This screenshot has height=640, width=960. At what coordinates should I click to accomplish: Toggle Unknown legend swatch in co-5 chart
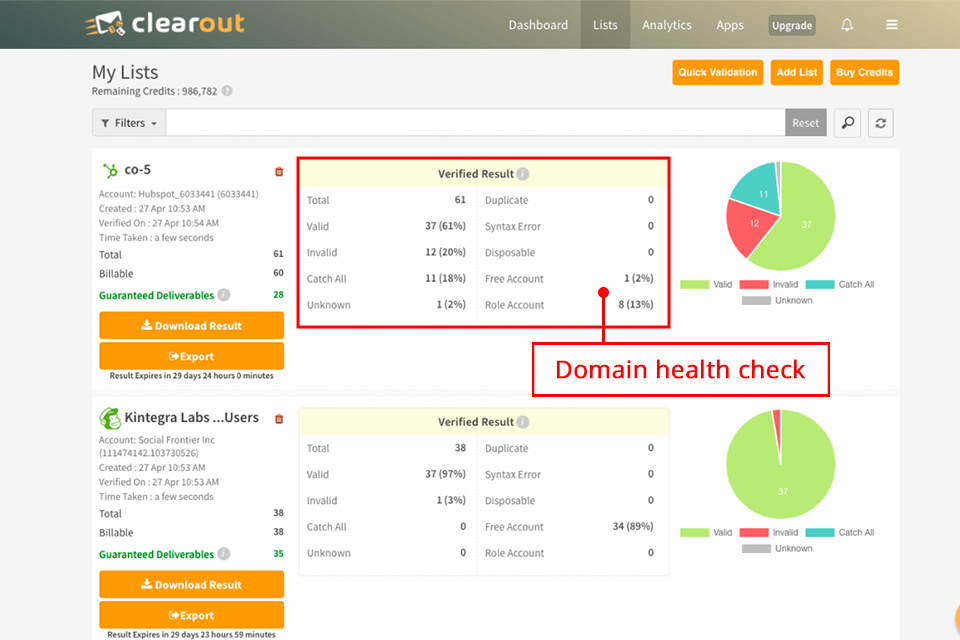[x=756, y=300]
